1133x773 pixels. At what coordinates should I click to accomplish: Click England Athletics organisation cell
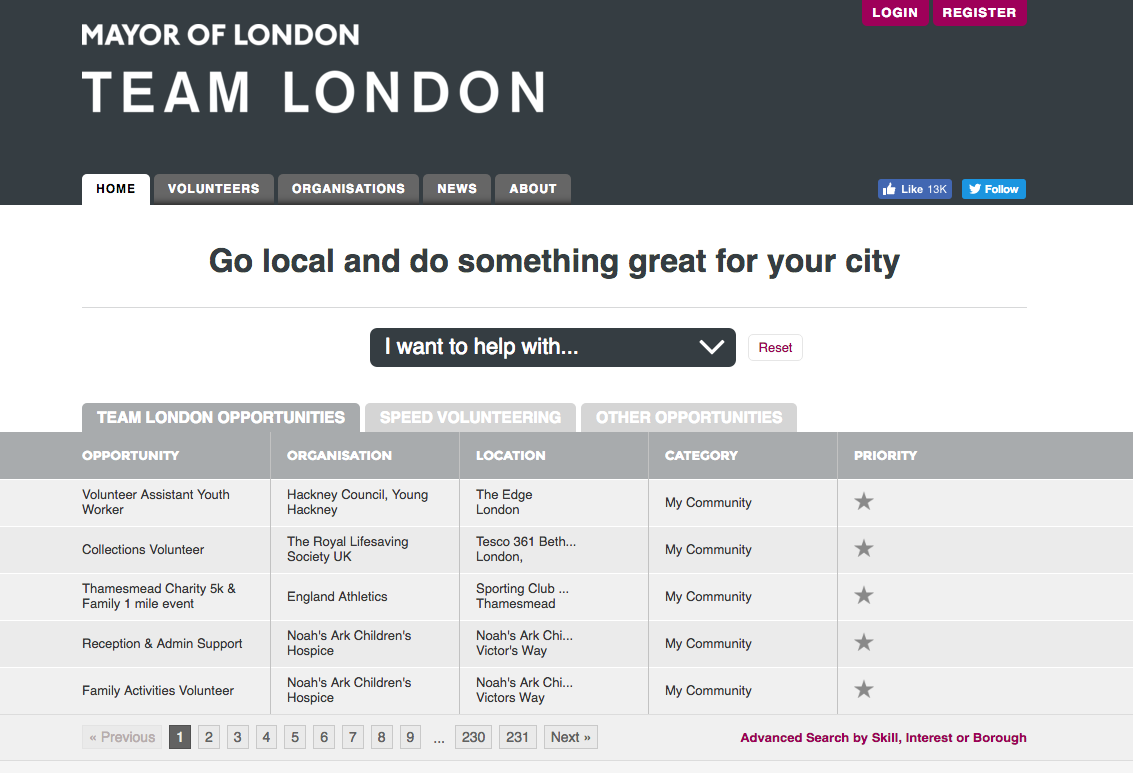click(x=337, y=596)
